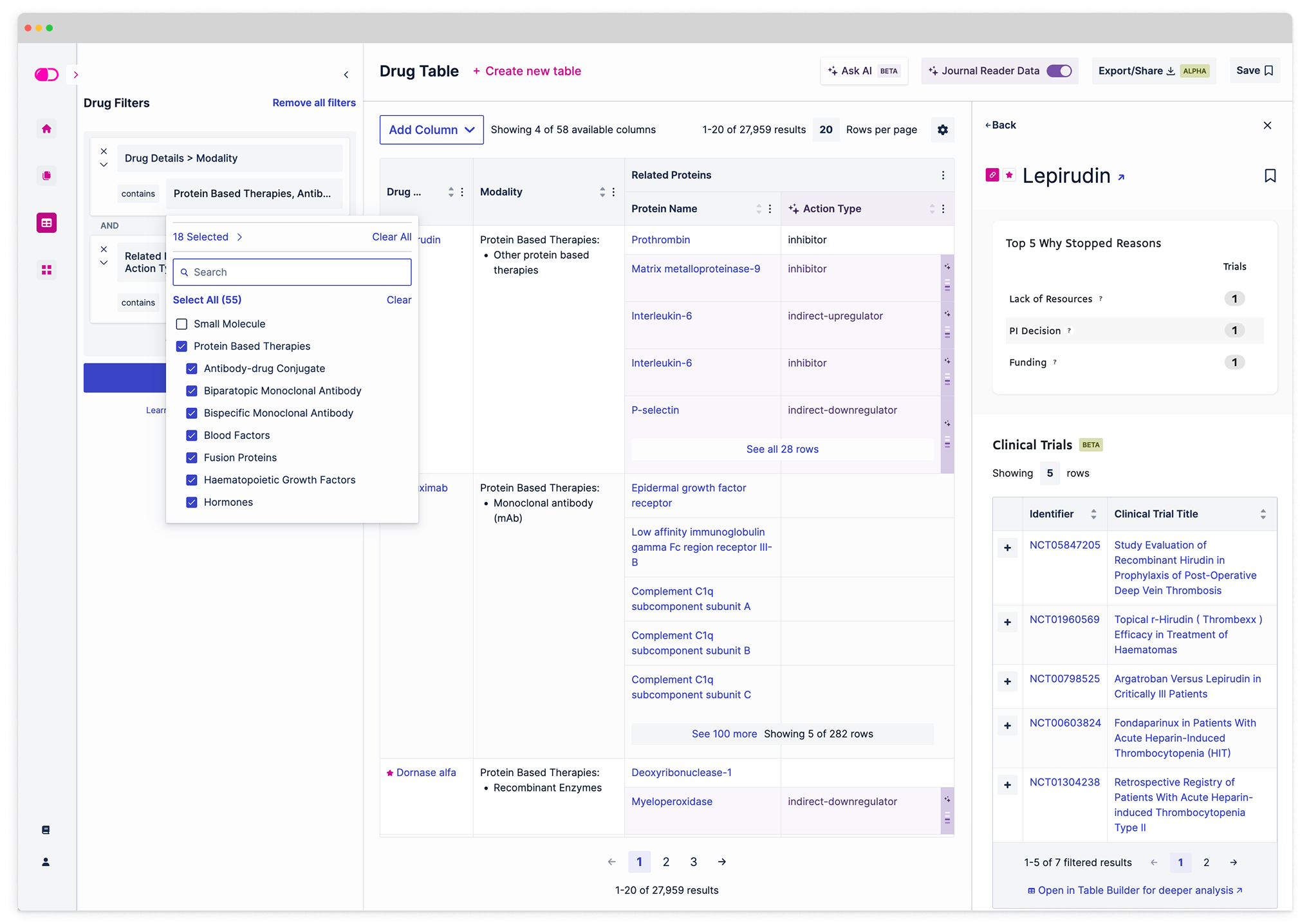Open Action Type column options menu
The height and width of the screenshot is (924, 1300).
tap(943, 209)
